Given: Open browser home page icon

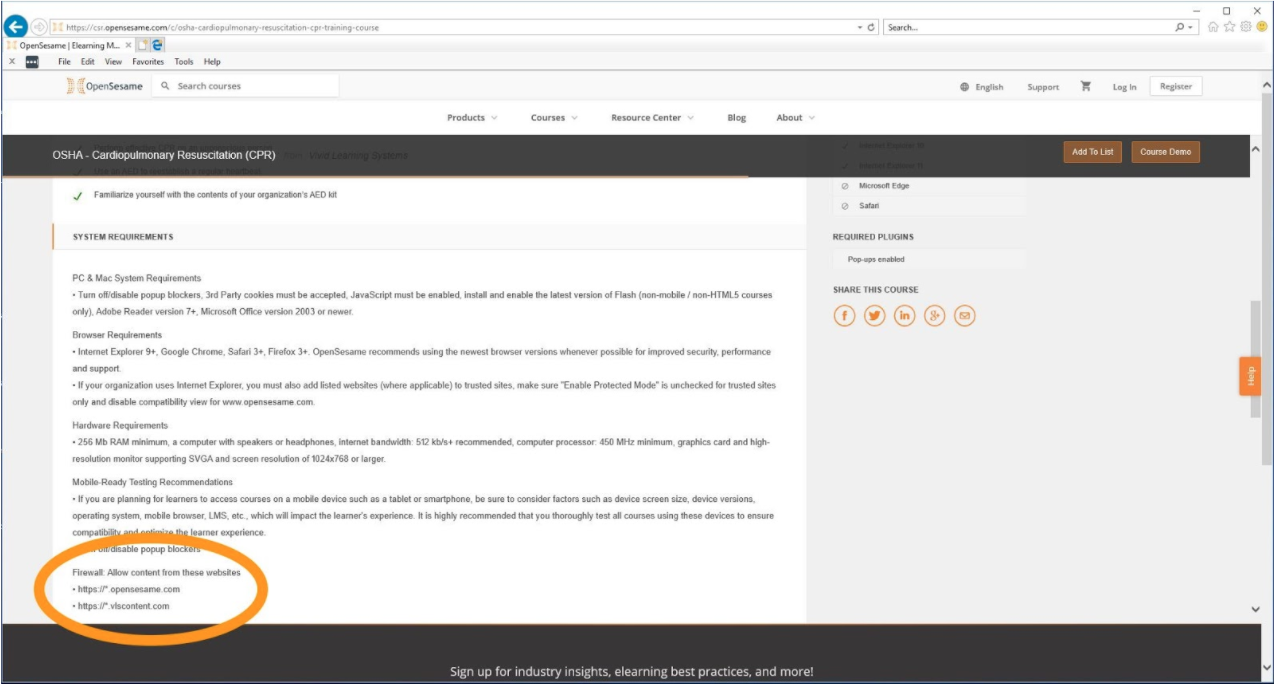Looking at the screenshot, I should pyautogui.click(x=1213, y=27).
